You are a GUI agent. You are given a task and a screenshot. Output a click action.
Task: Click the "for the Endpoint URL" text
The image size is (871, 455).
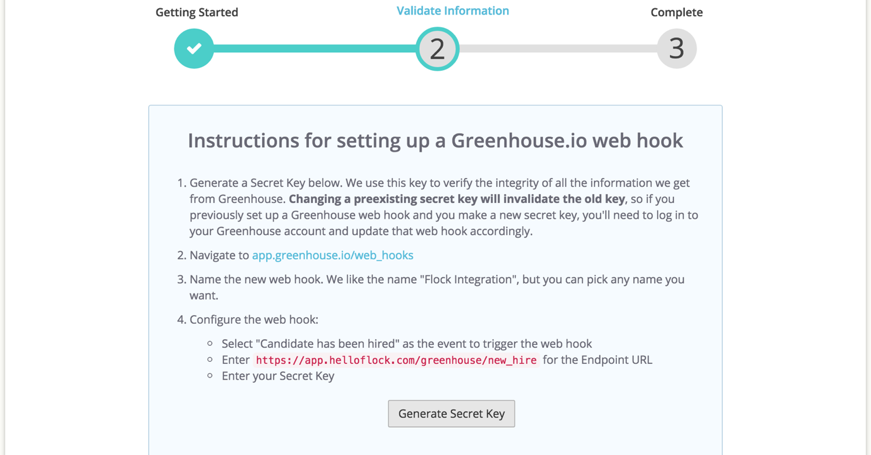[598, 359]
